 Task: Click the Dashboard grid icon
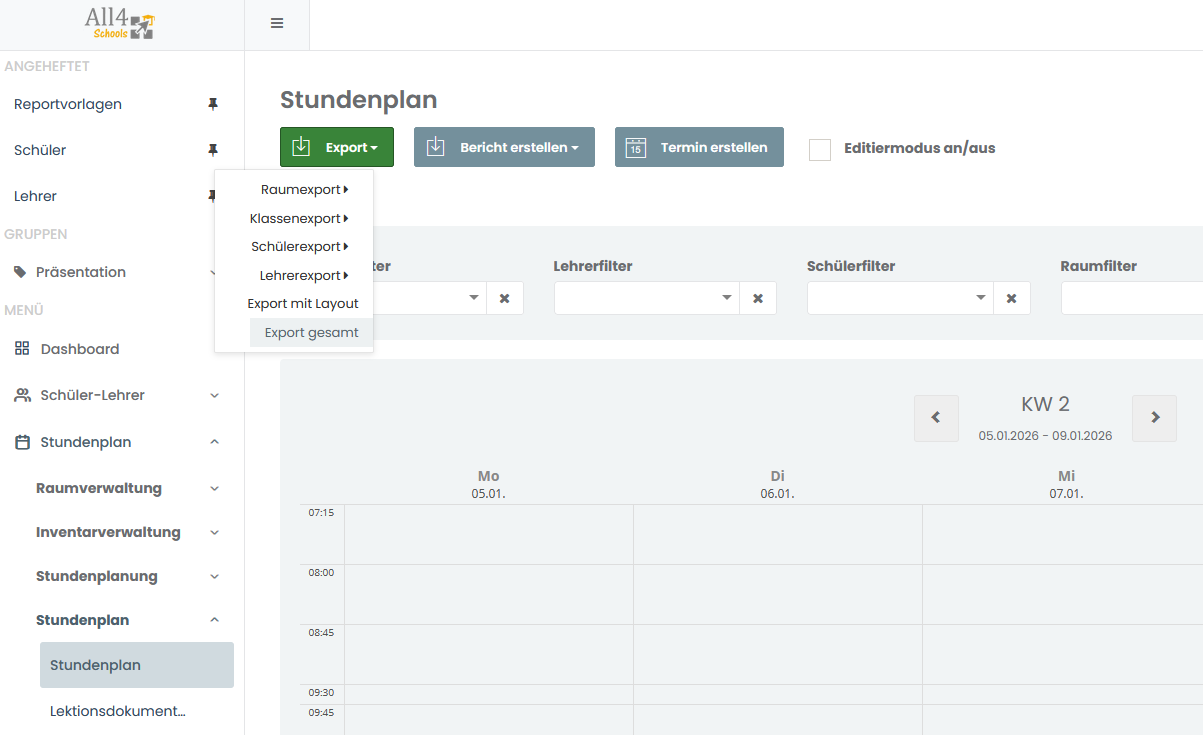tap(22, 349)
